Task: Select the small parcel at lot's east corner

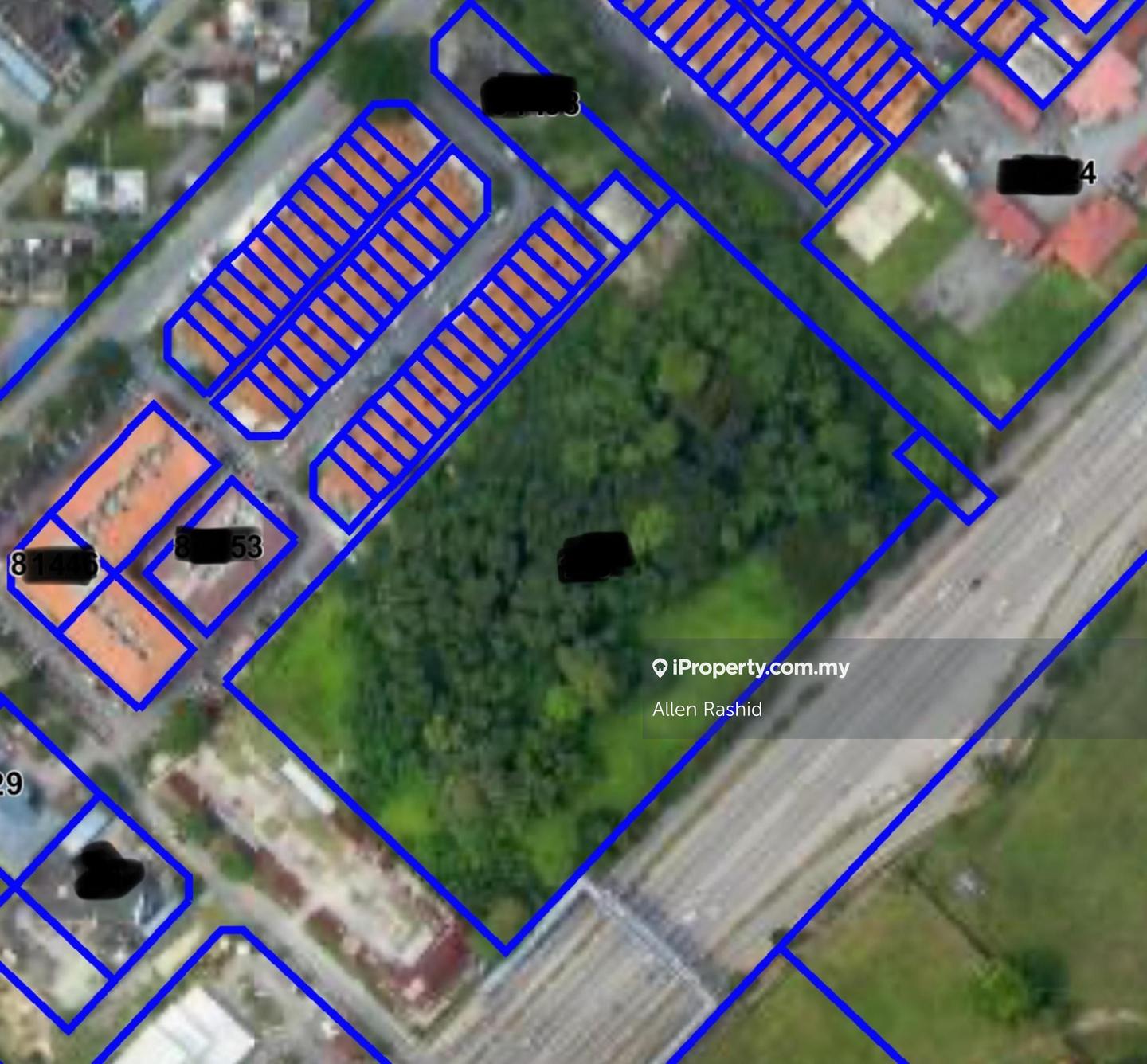Action: point(945,476)
